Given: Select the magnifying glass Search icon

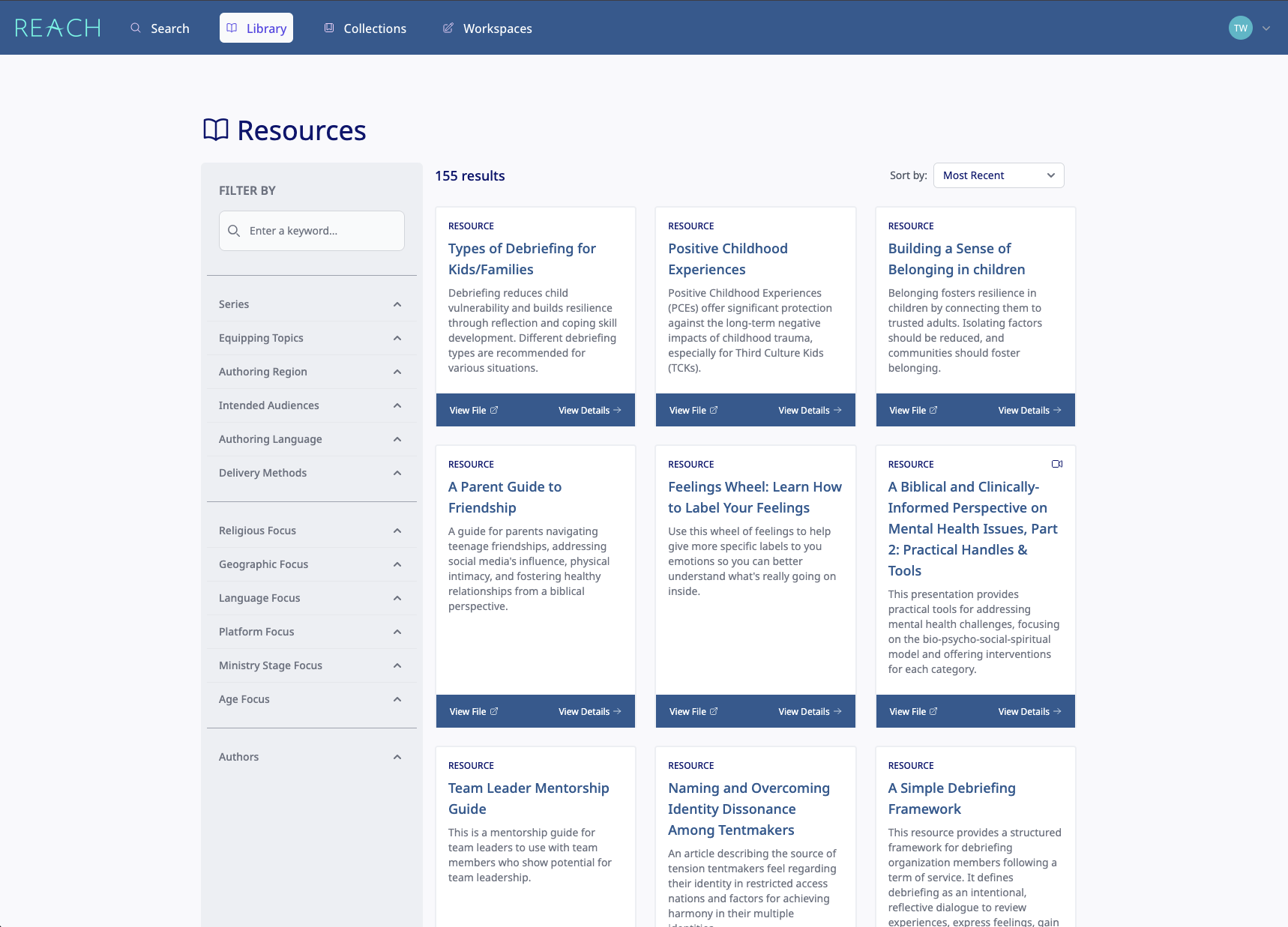Looking at the screenshot, I should coord(136,28).
